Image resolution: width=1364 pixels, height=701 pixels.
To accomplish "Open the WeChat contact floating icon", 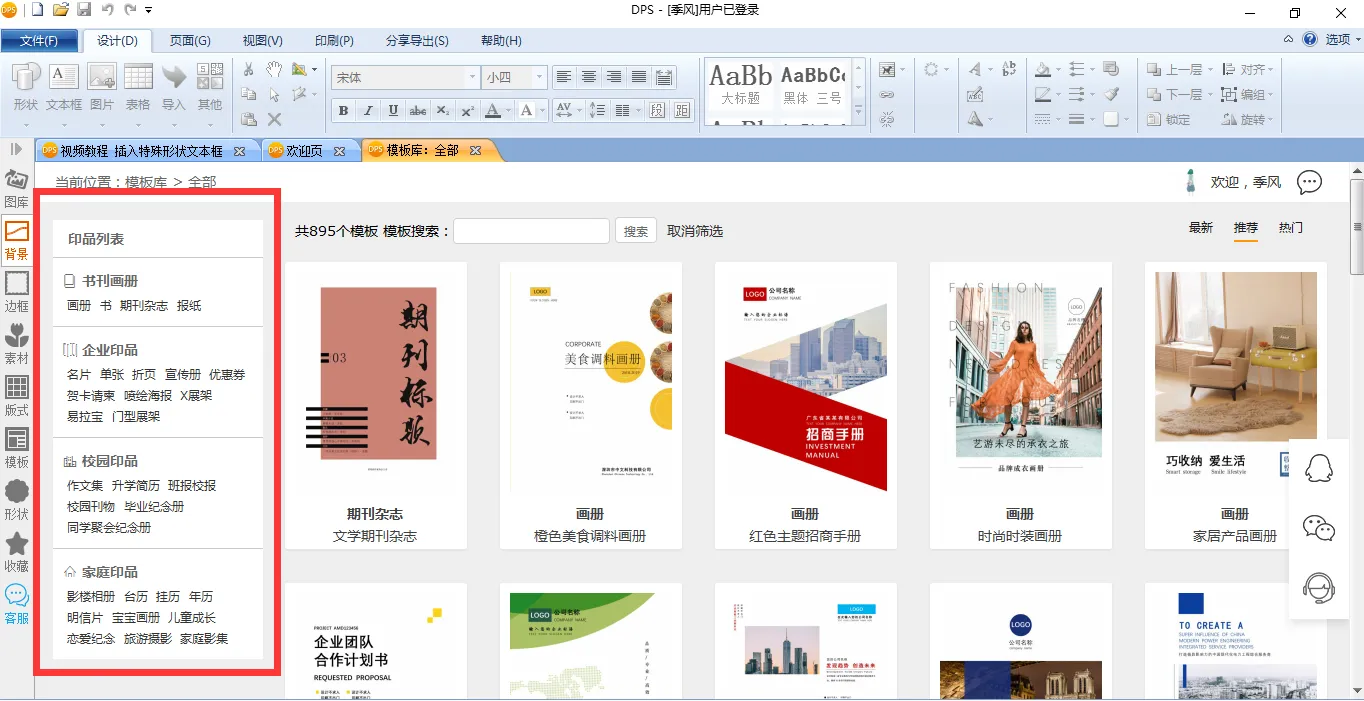I will 1319,529.
